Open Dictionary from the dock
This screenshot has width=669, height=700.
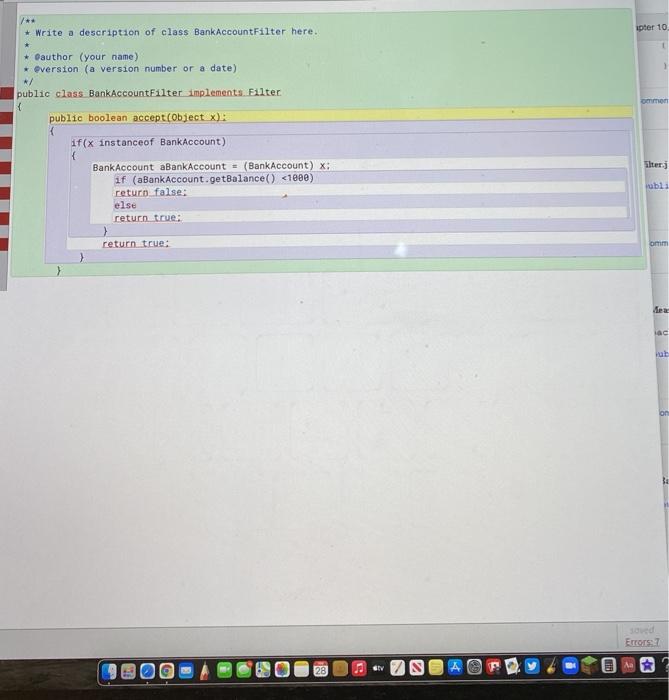(x=628, y=665)
